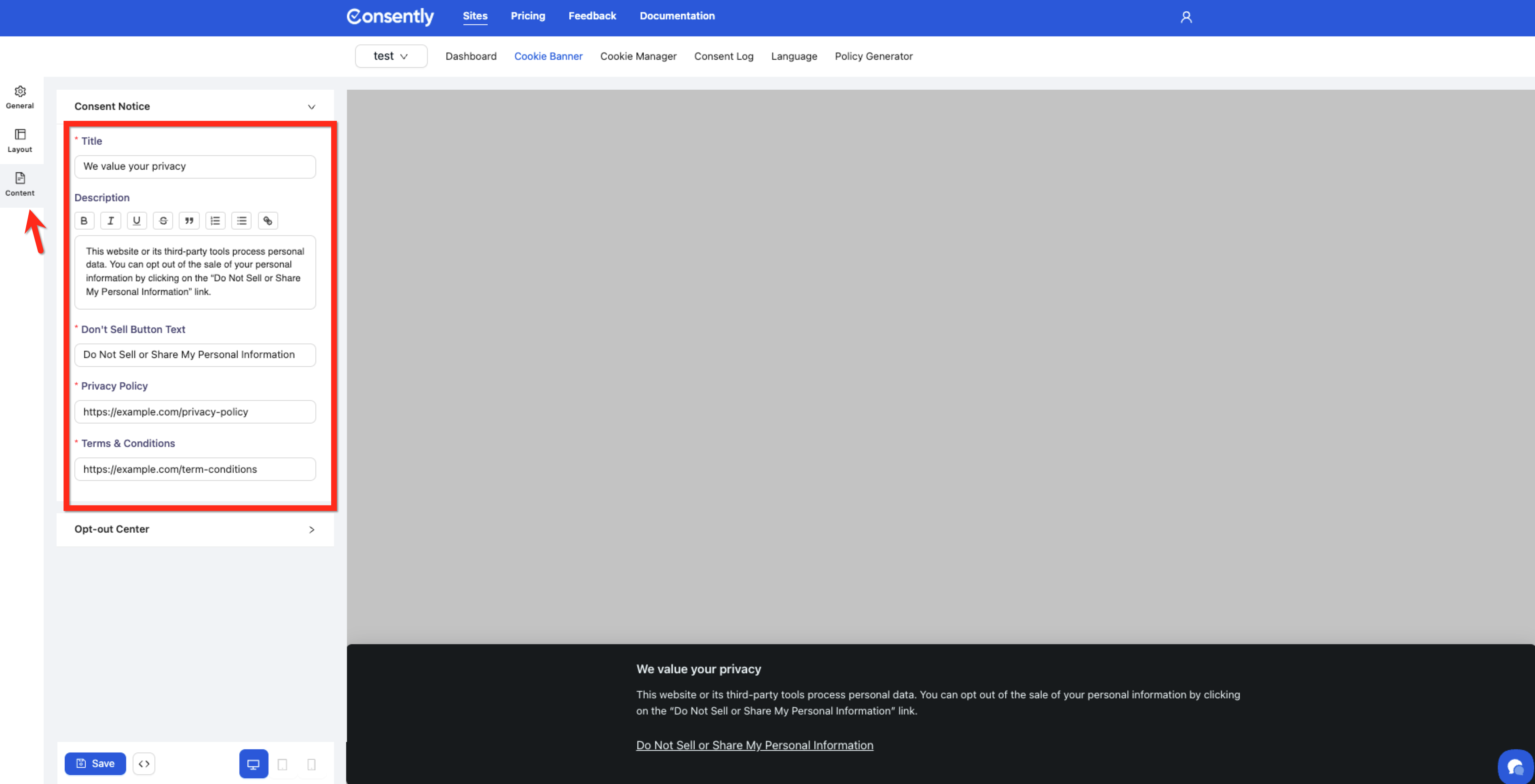Open the General settings panel
The width and height of the screenshot is (1535, 784).
click(x=20, y=97)
